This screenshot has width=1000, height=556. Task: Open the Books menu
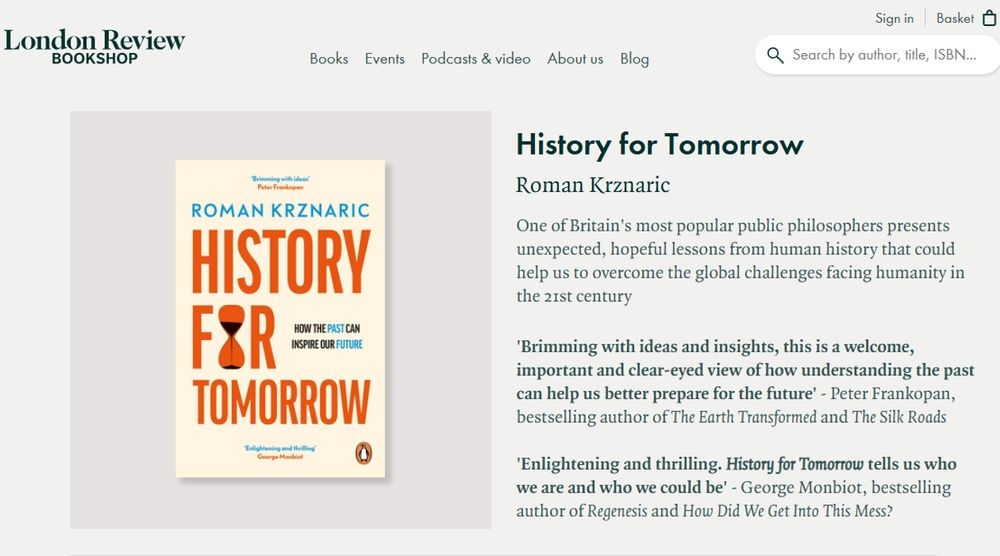click(x=329, y=59)
